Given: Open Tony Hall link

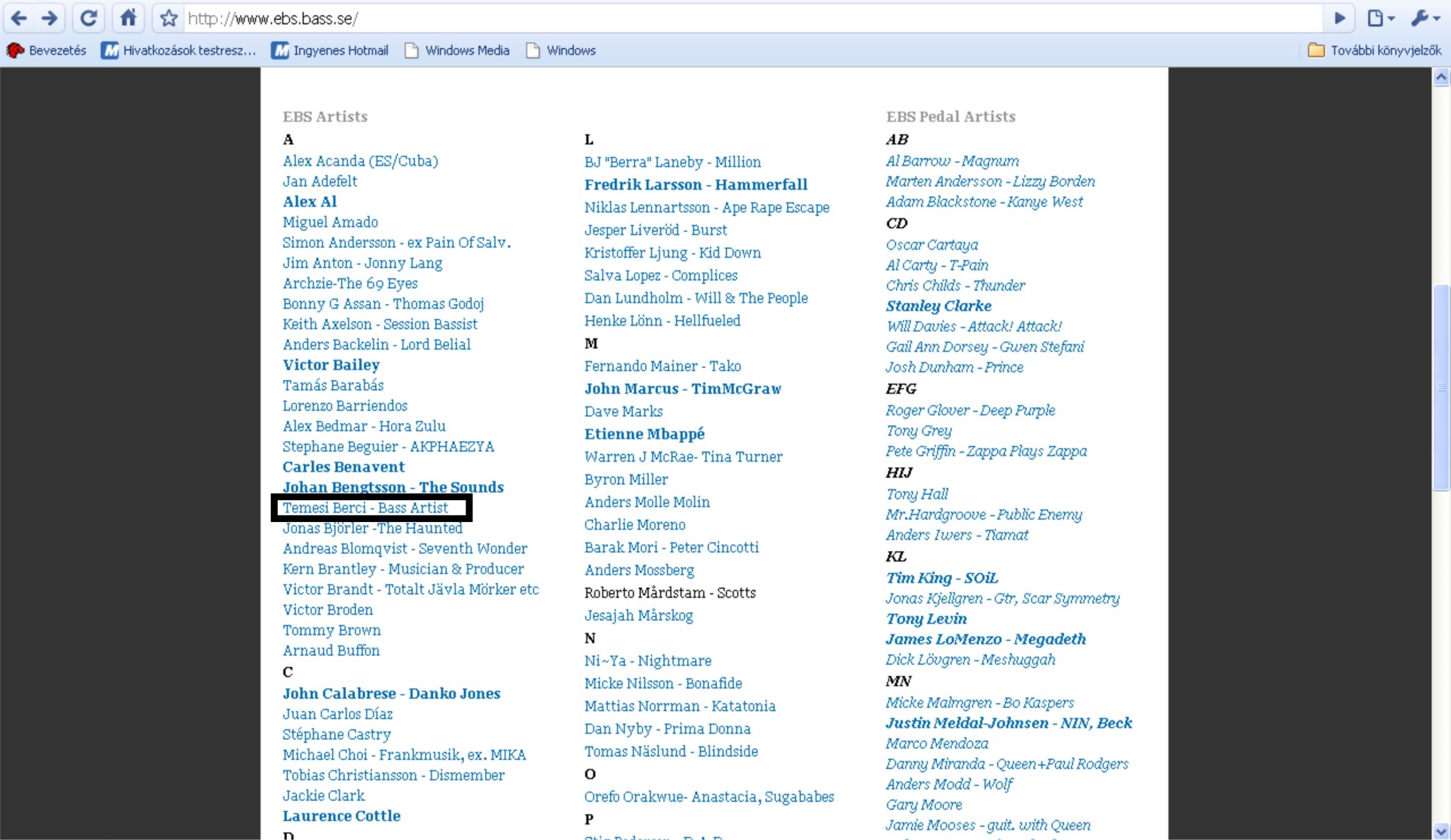Looking at the screenshot, I should pyautogui.click(x=917, y=494).
